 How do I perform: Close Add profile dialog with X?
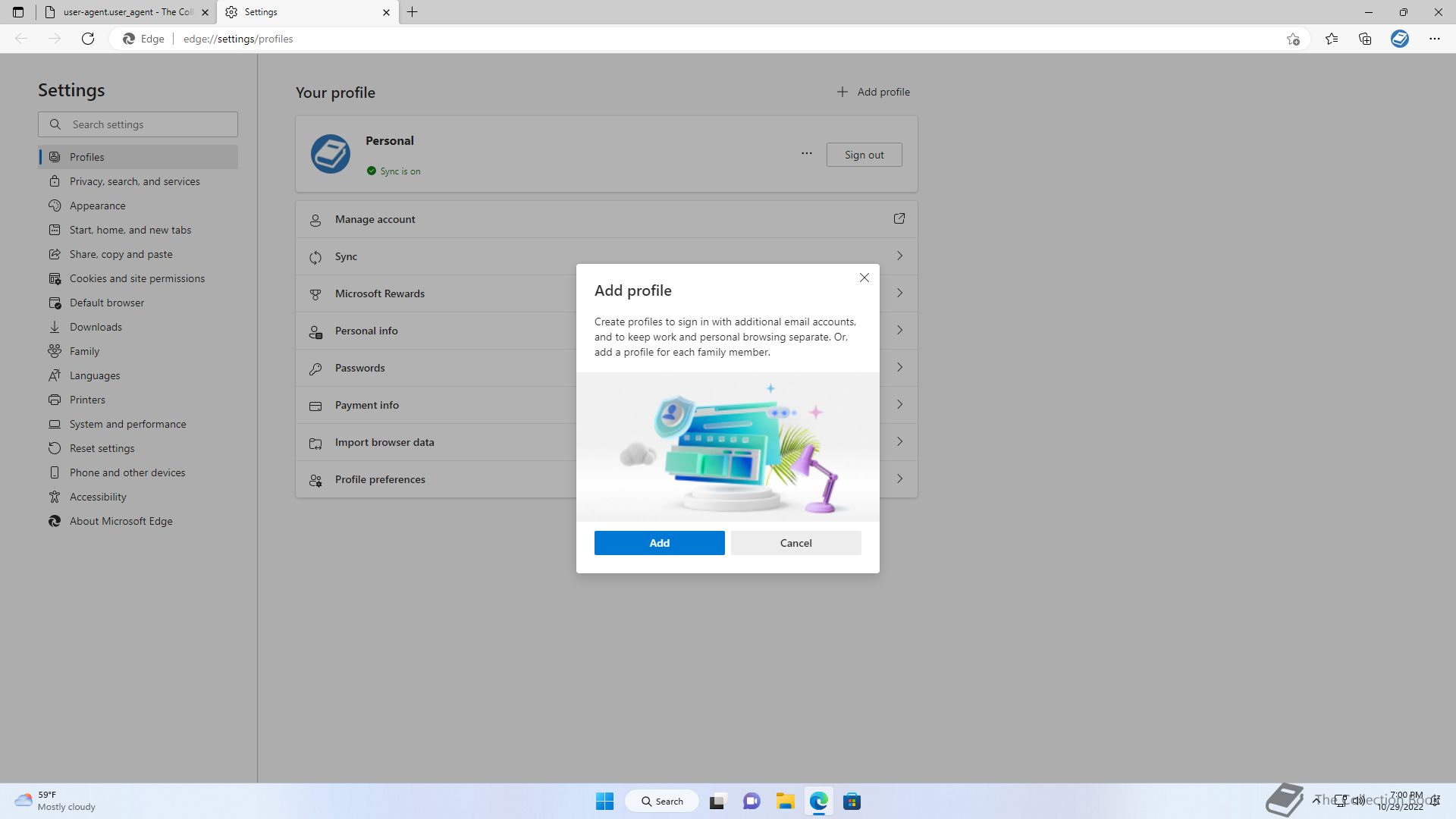tap(864, 278)
